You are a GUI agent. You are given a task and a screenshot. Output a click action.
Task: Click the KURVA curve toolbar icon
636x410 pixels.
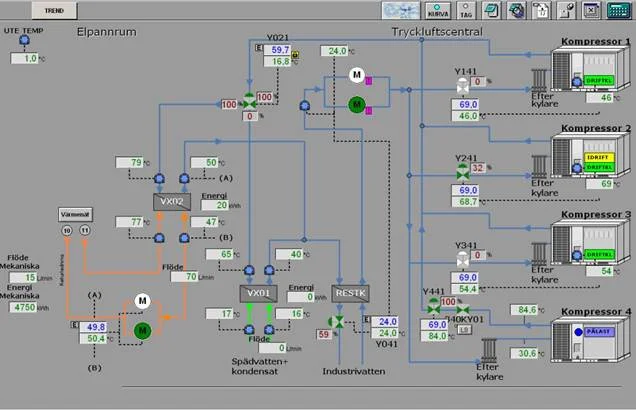click(x=438, y=11)
